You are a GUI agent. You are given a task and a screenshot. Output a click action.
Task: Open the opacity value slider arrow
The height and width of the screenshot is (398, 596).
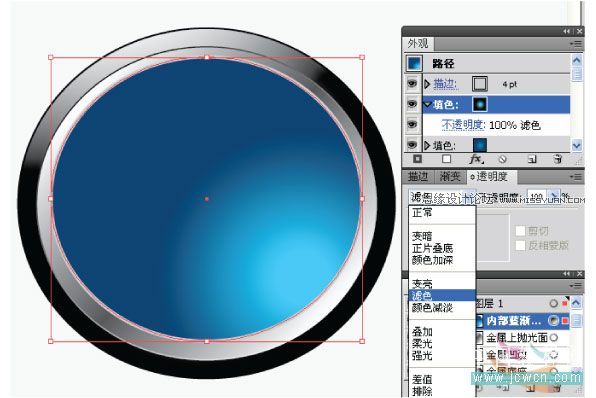coord(555,196)
